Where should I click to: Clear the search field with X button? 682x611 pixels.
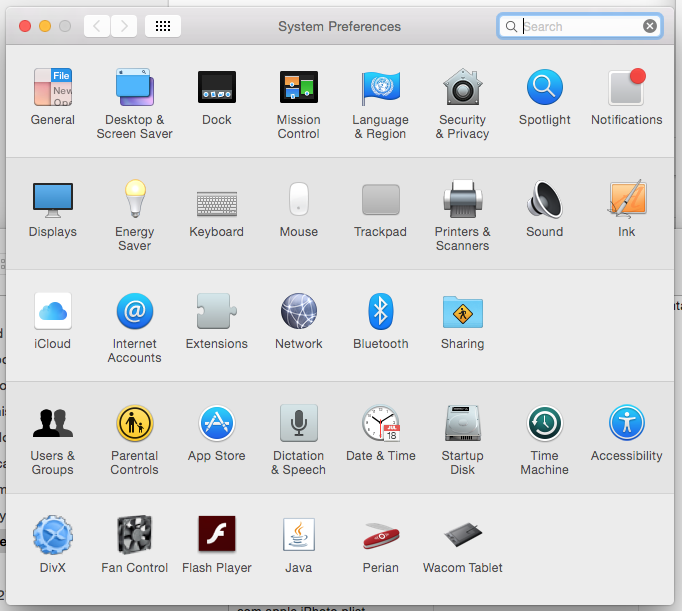pos(650,26)
